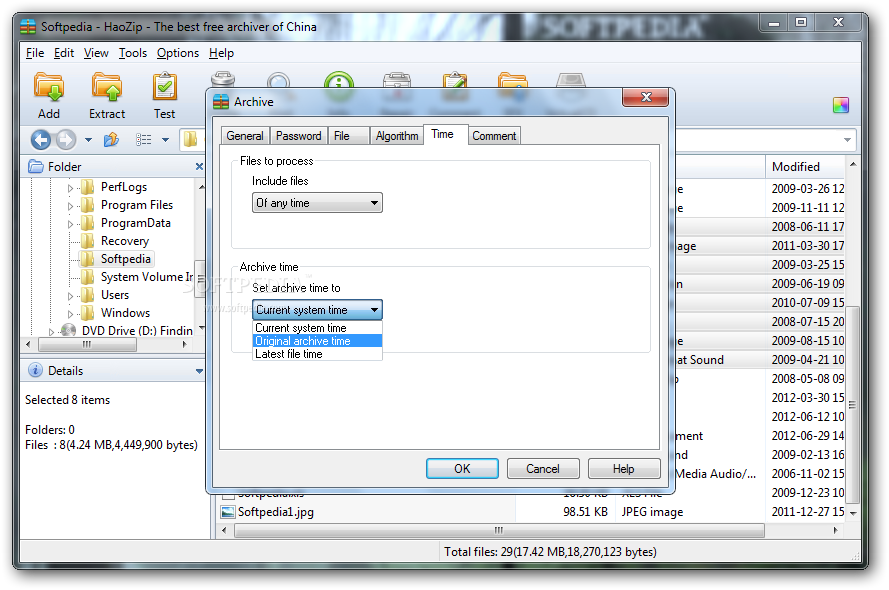Switch to the Comment tab
This screenshot has height=590, width=889.
[494, 136]
